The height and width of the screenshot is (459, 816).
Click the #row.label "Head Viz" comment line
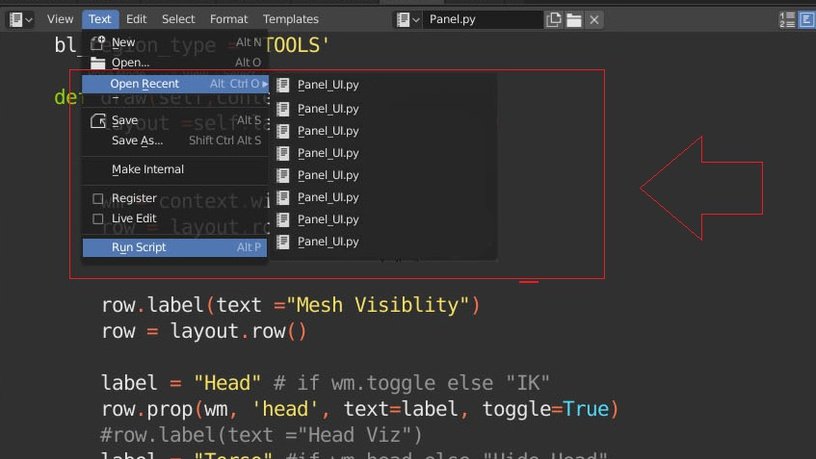click(261, 435)
